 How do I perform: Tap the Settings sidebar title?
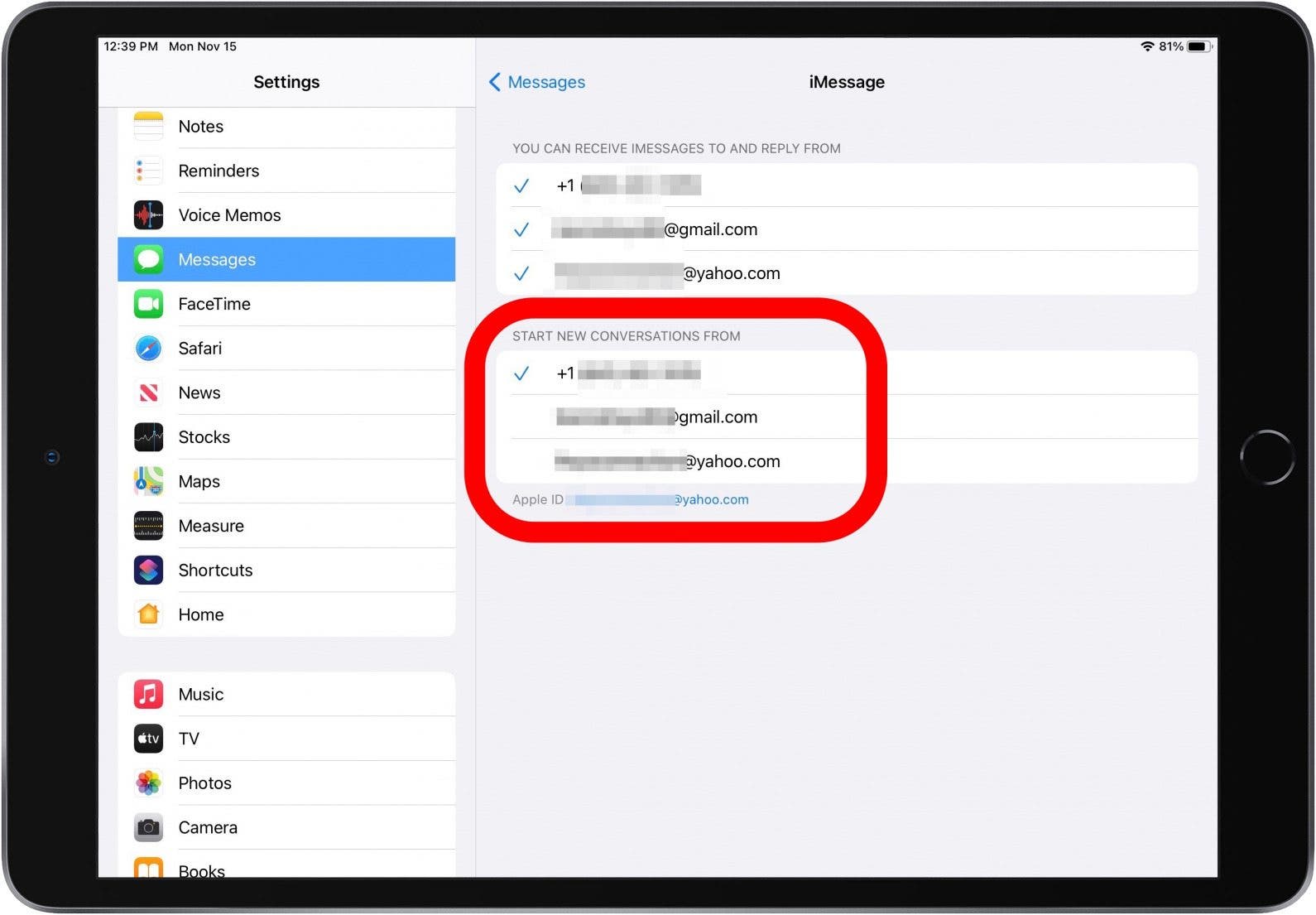(x=286, y=82)
